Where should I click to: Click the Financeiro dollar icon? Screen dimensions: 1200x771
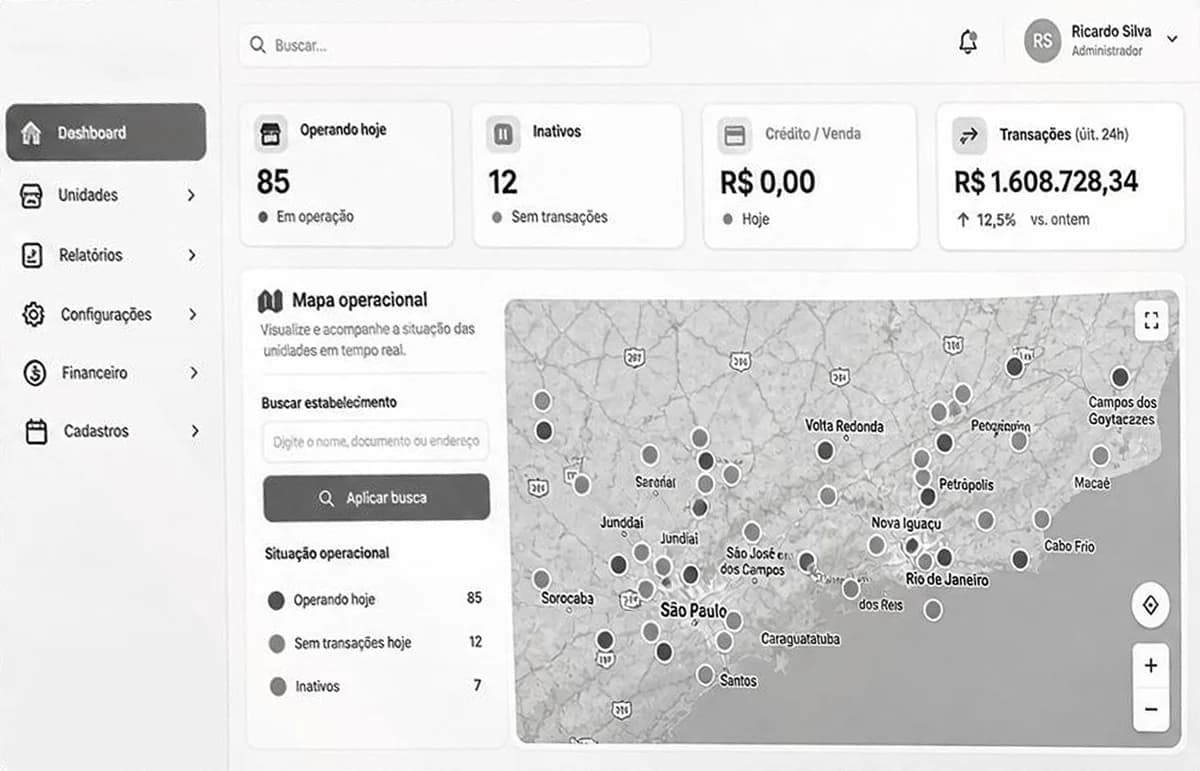(35, 373)
